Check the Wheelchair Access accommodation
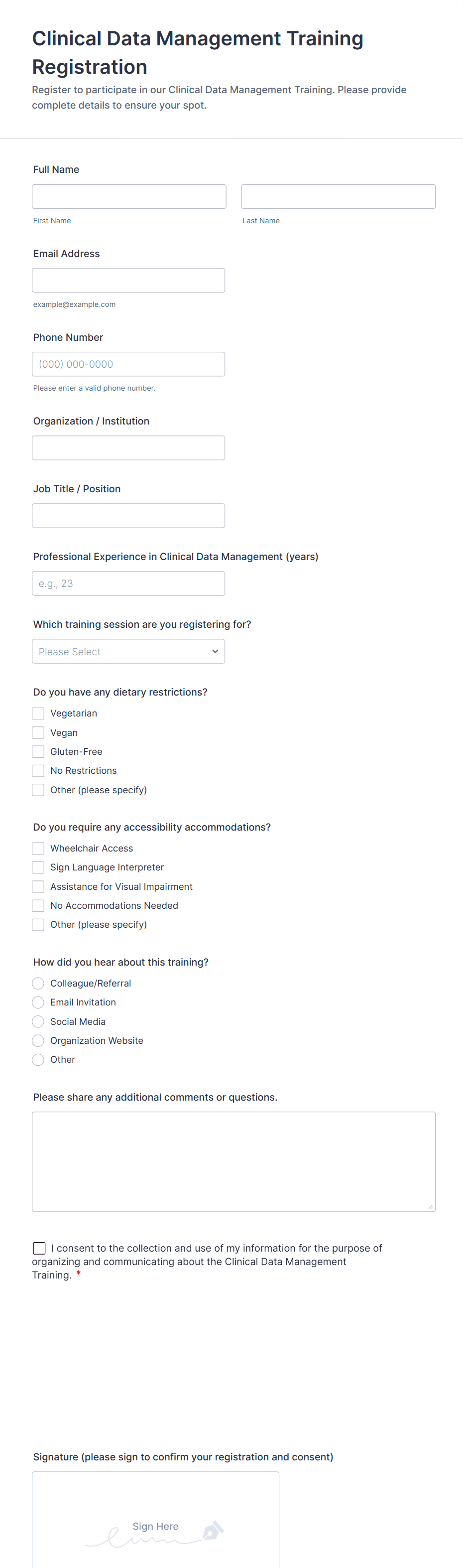Image resolution: width=463 pixels, height=1568 pixels. coord(38,848)
